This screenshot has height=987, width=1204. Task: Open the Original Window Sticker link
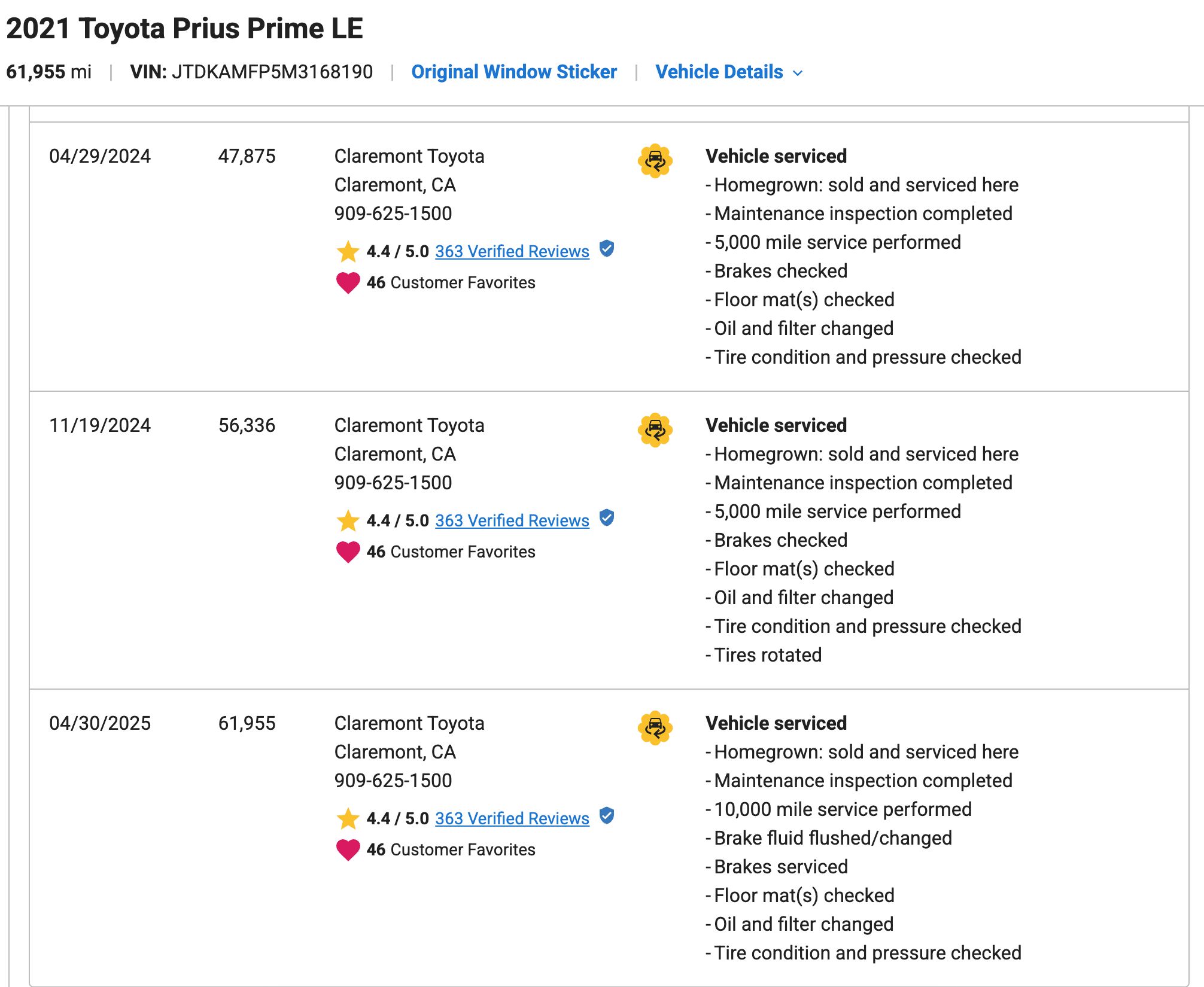(x=514, y=72)
